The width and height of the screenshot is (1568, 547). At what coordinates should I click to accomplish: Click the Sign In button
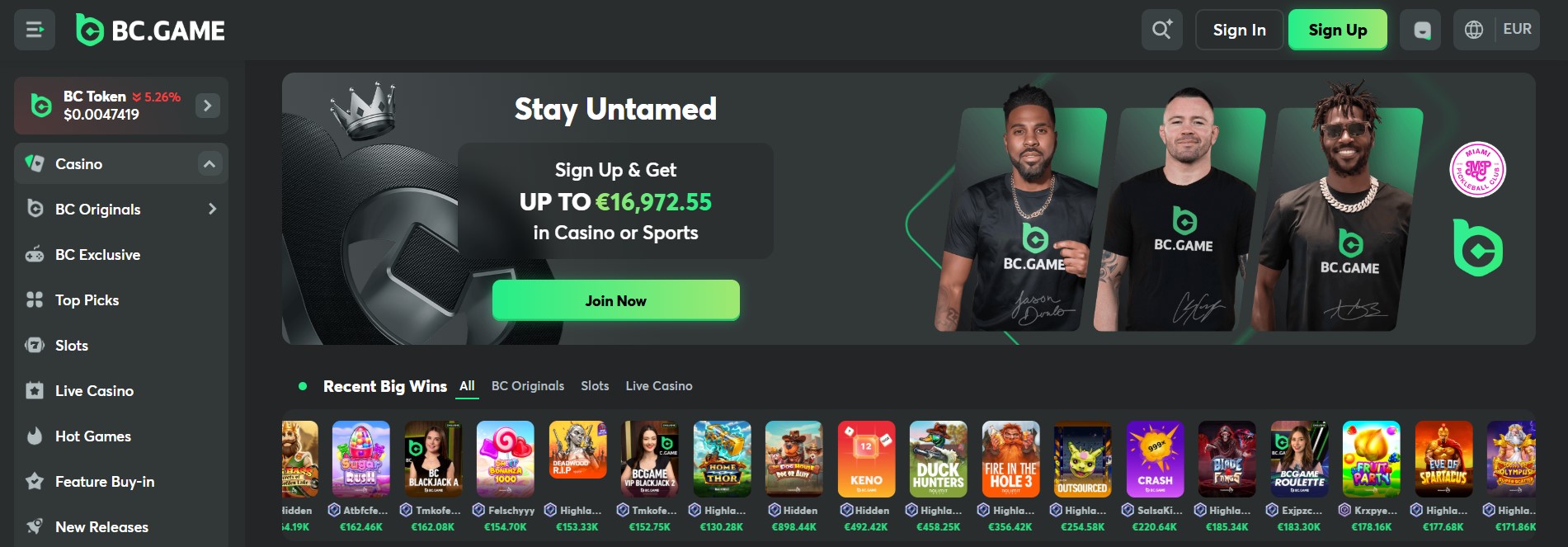point(1239,30)
